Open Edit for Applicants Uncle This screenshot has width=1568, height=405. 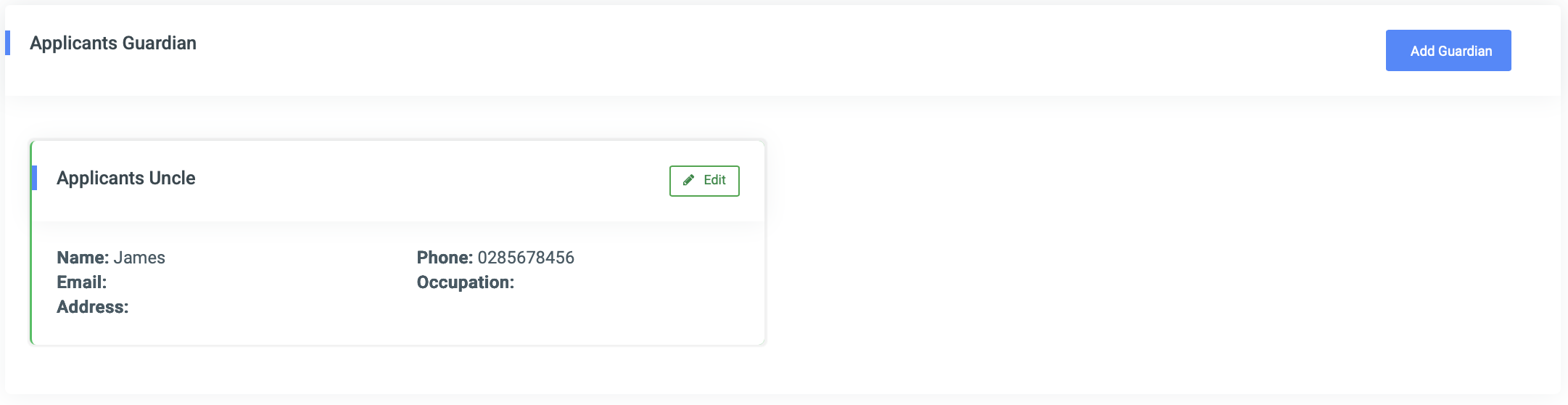click(704, 181)
